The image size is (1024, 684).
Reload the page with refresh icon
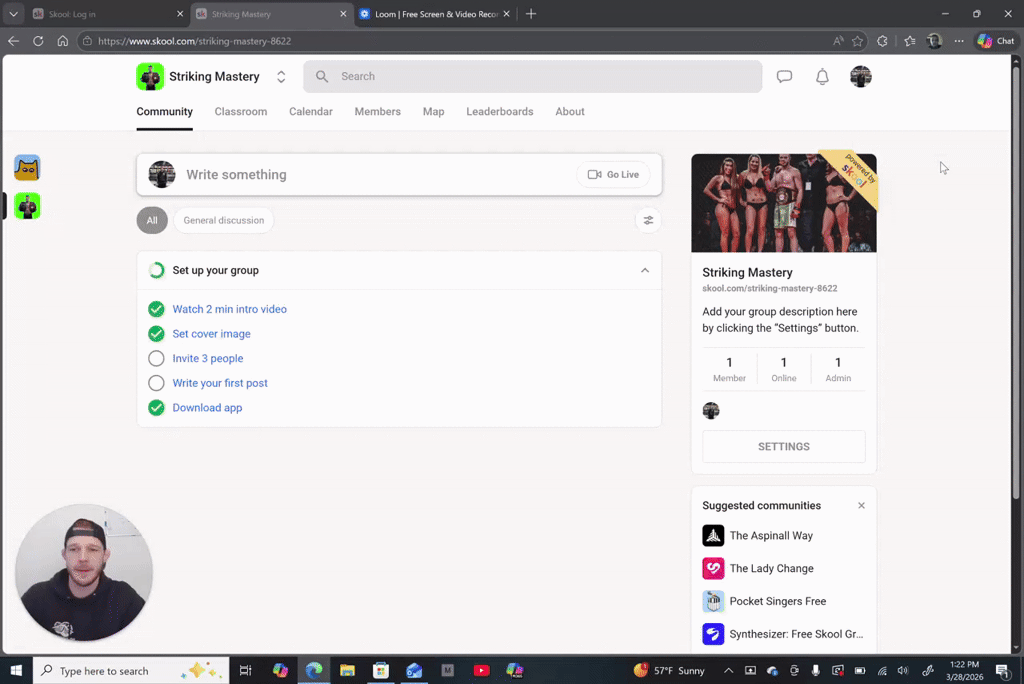point(38,41)
